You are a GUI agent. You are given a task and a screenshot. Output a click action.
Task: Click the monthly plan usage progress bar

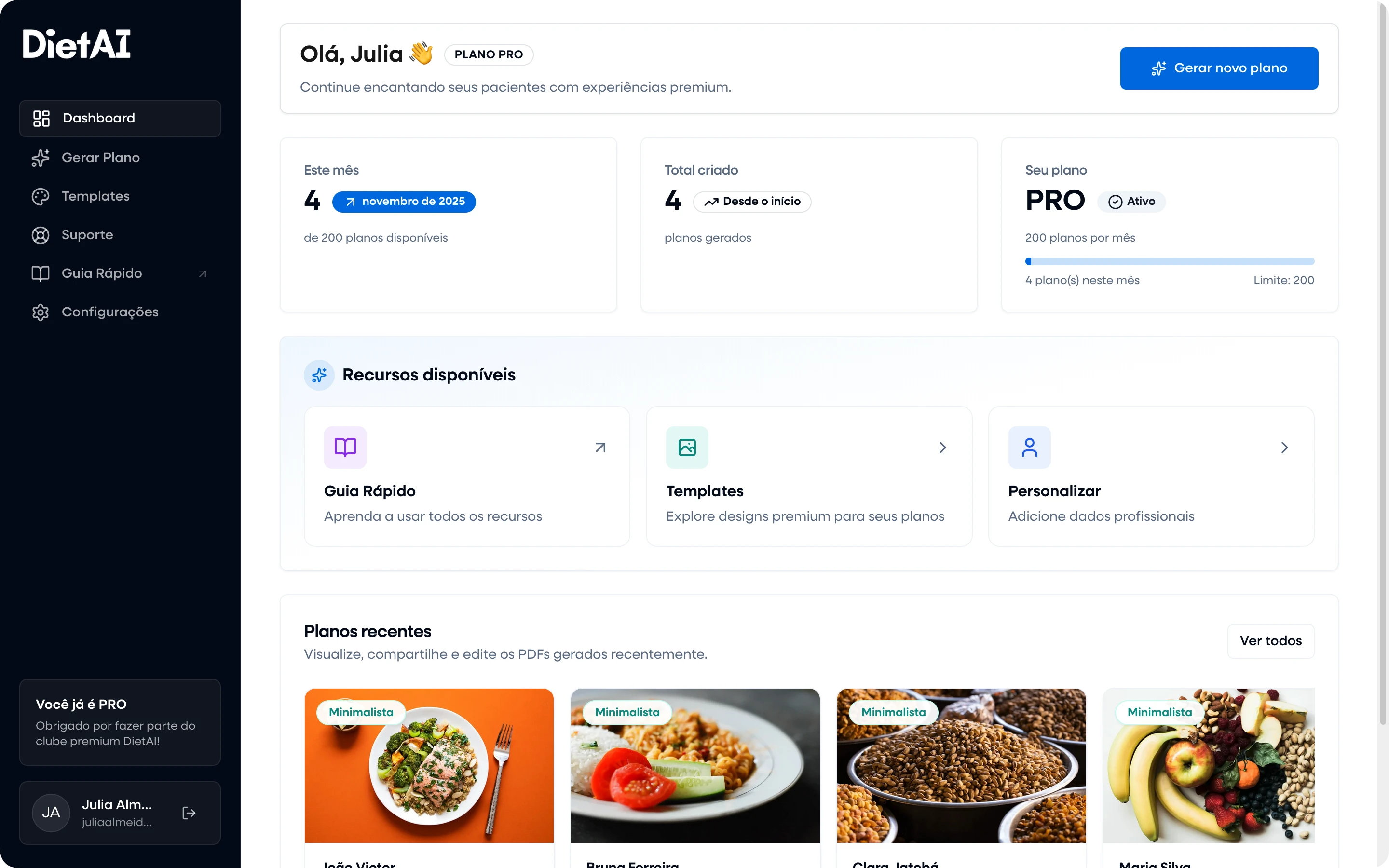pyautogui.click(x=1169, y=262)
